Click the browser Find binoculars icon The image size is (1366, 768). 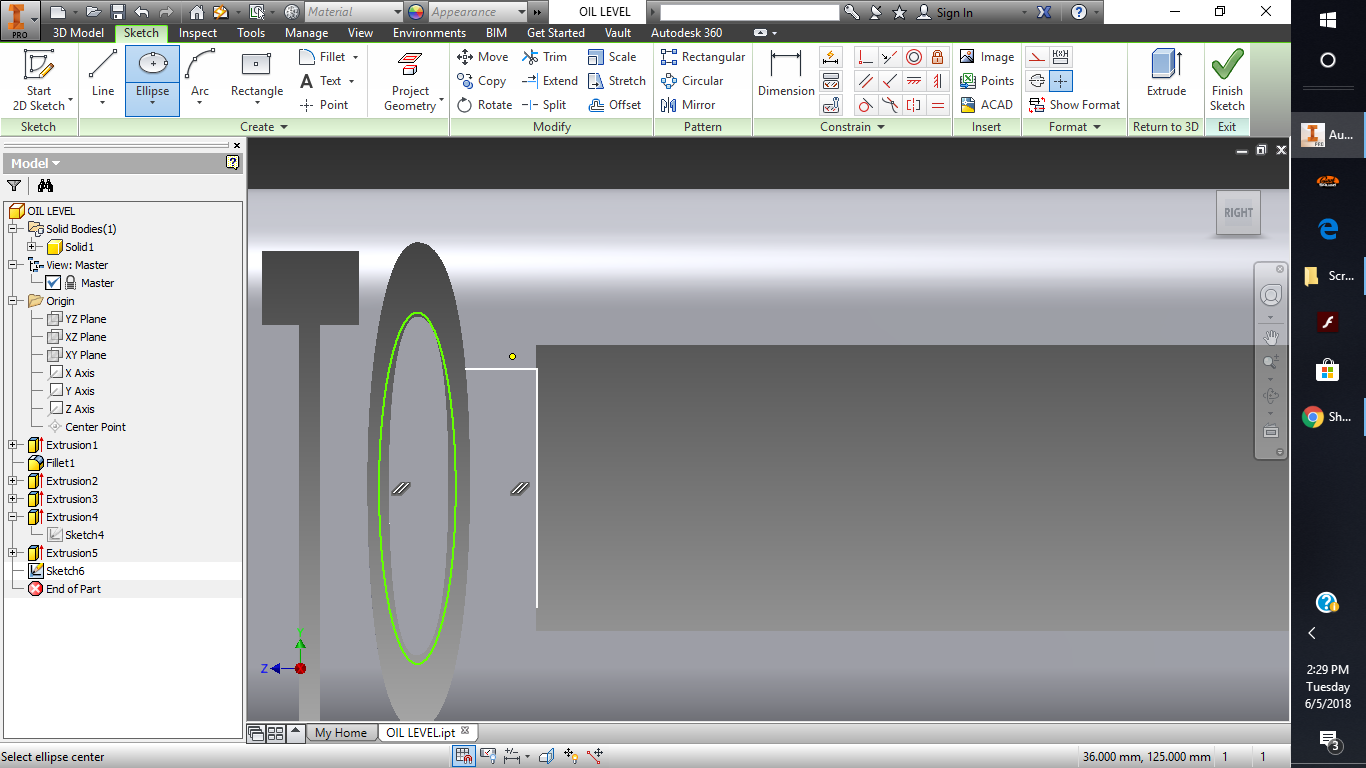tap(45, 185)
